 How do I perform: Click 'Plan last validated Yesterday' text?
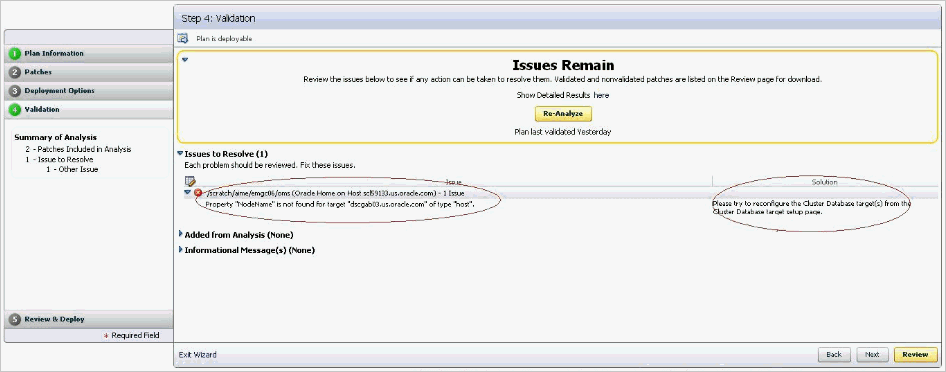coord(563,131)
